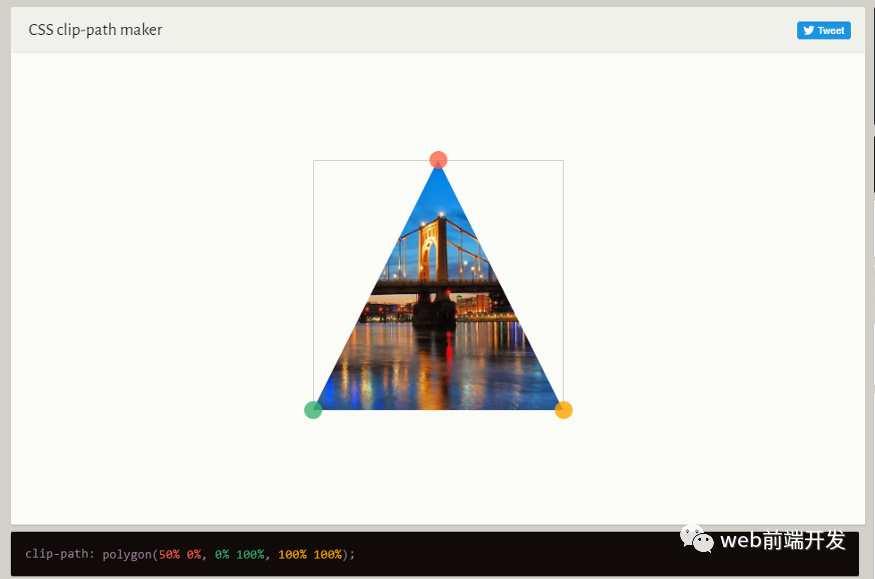Screen dimensions: 875x579
Task: Click the 'clip-path:' property text
Action: [60, 554]
